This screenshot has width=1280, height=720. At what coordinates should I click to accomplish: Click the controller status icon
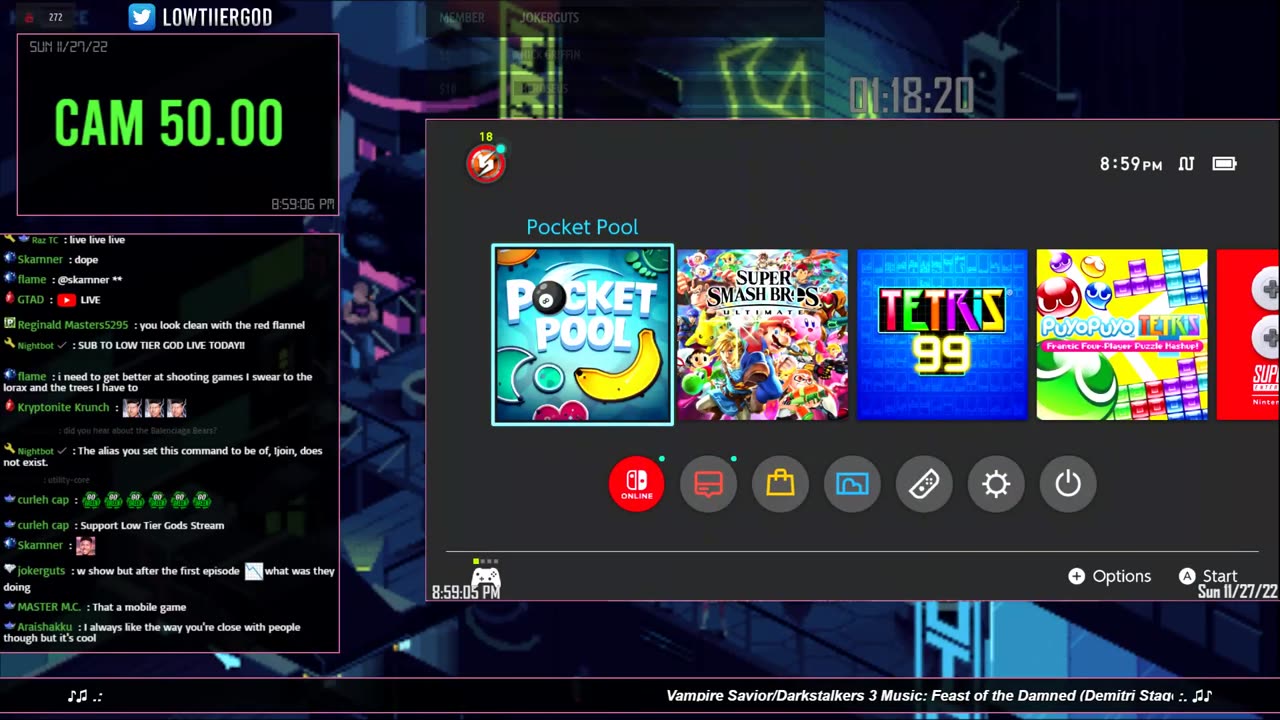tap(485, 576)
